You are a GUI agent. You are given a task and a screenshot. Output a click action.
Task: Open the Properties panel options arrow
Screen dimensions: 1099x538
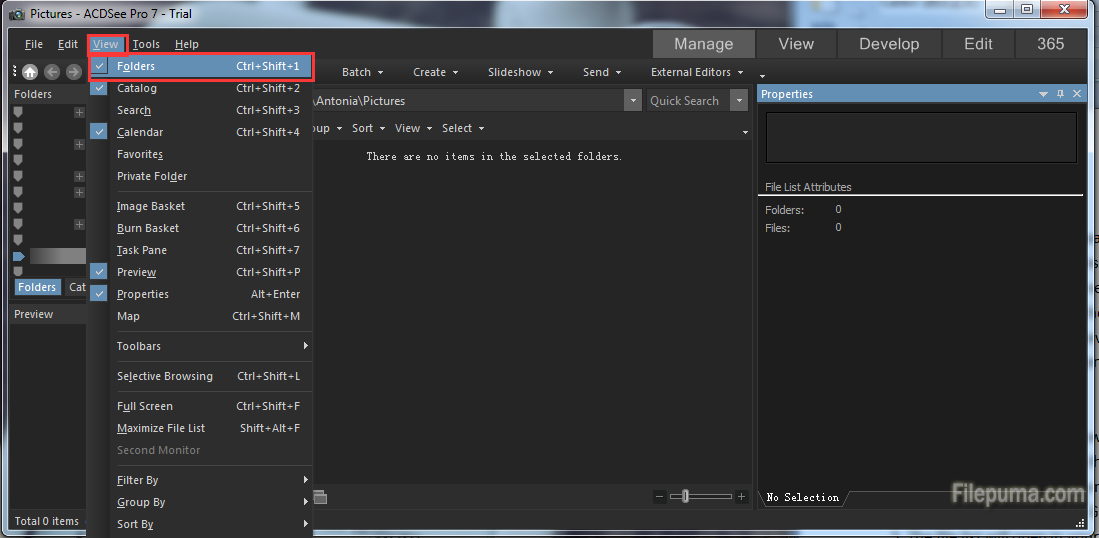(1044, 94)
